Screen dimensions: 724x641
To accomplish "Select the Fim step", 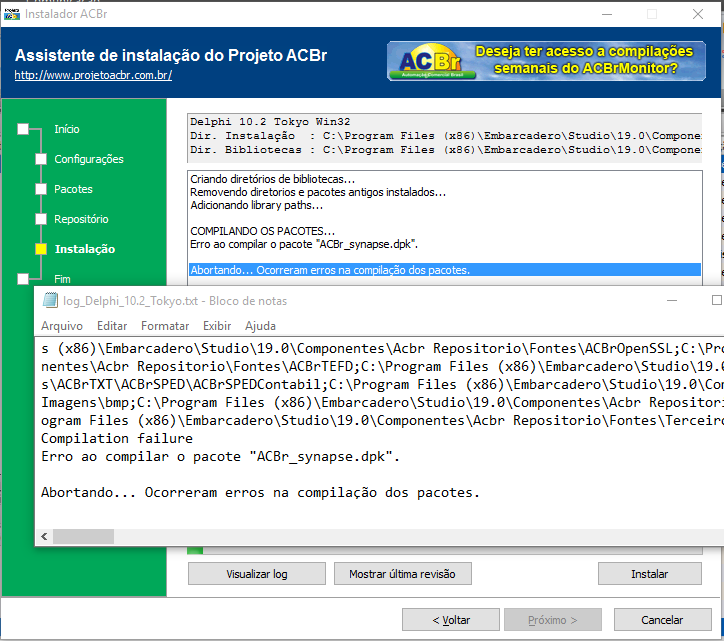I will pyautogui.click(x=62, y=279).
